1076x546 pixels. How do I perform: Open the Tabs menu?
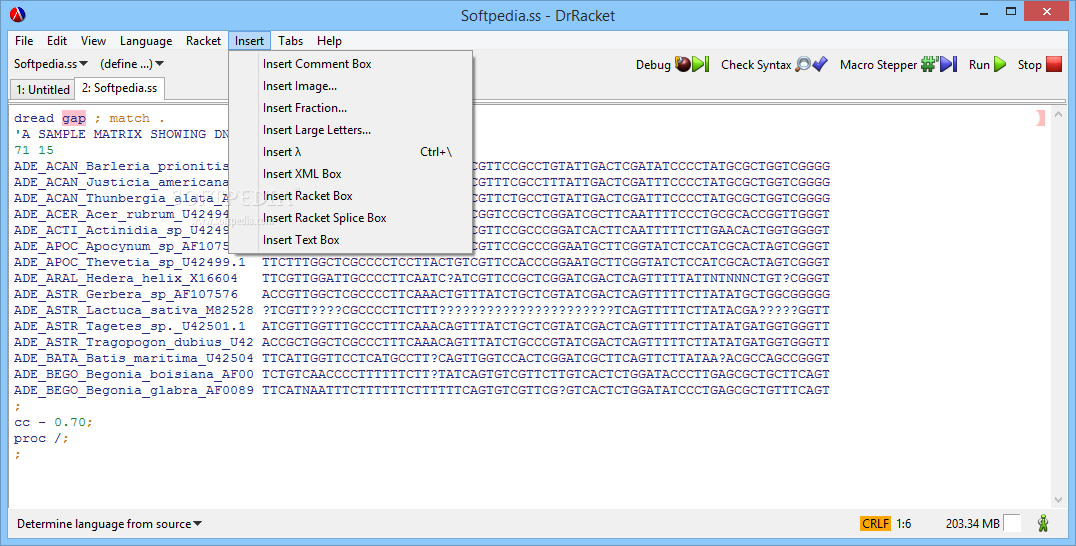[290, 40]
